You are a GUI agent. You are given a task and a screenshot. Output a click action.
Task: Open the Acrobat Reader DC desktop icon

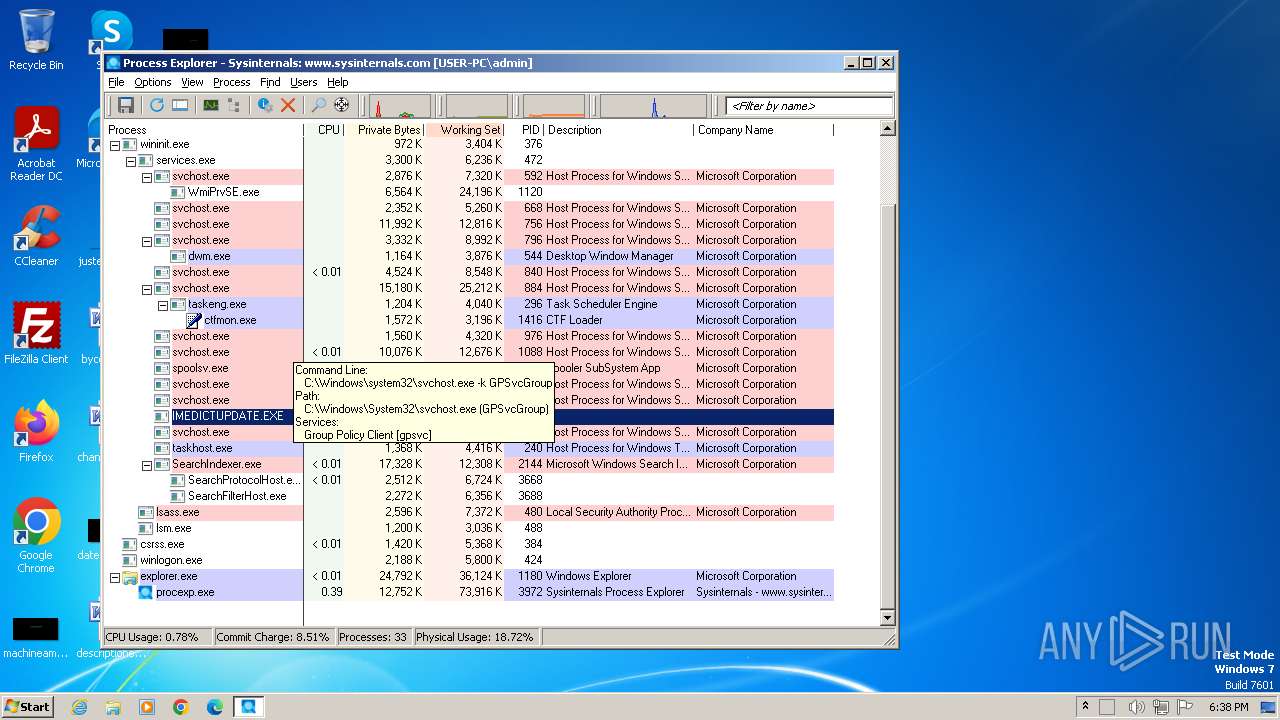[36, 145]
